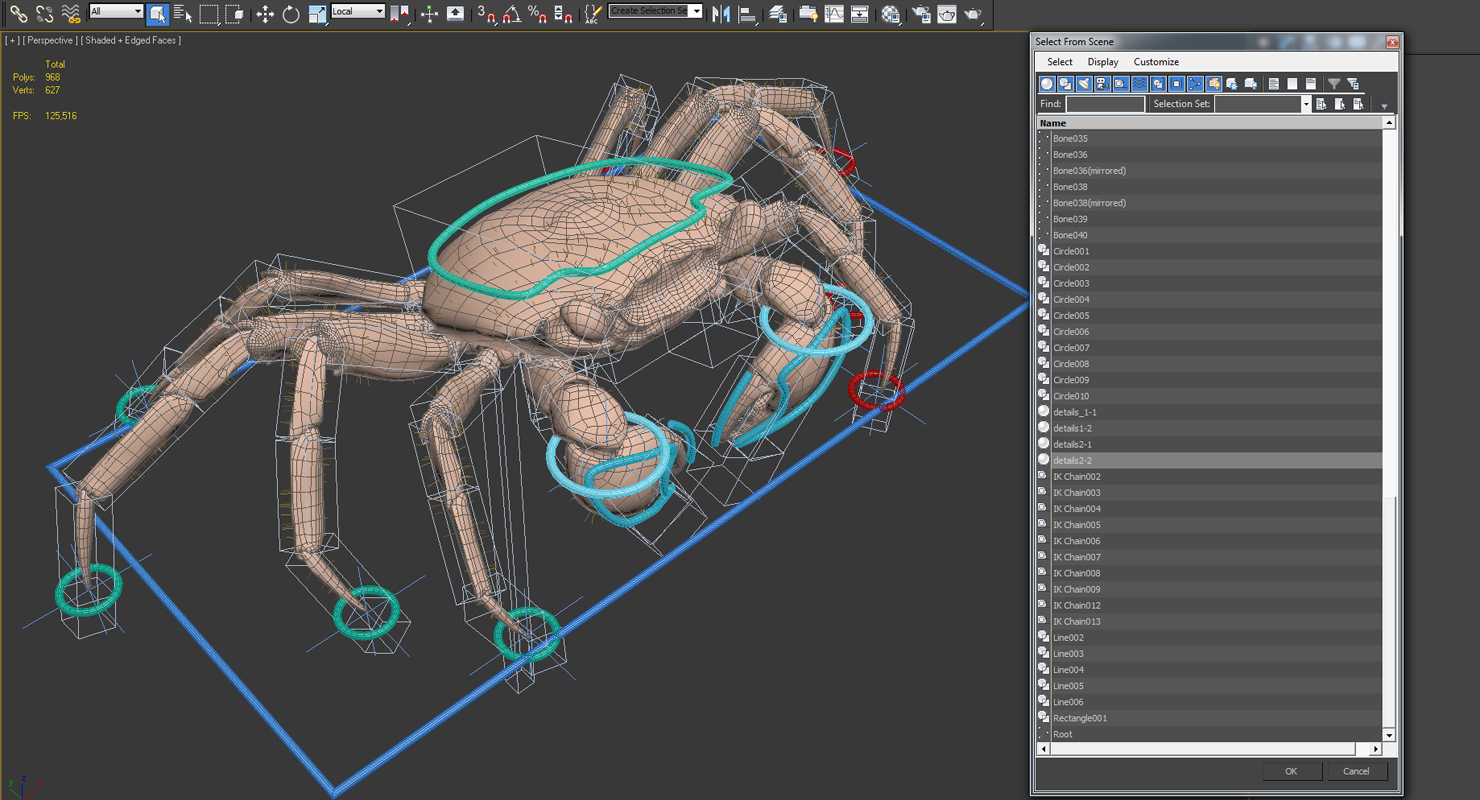Click the Use Pivot Point Center button

tap(399, 14)
